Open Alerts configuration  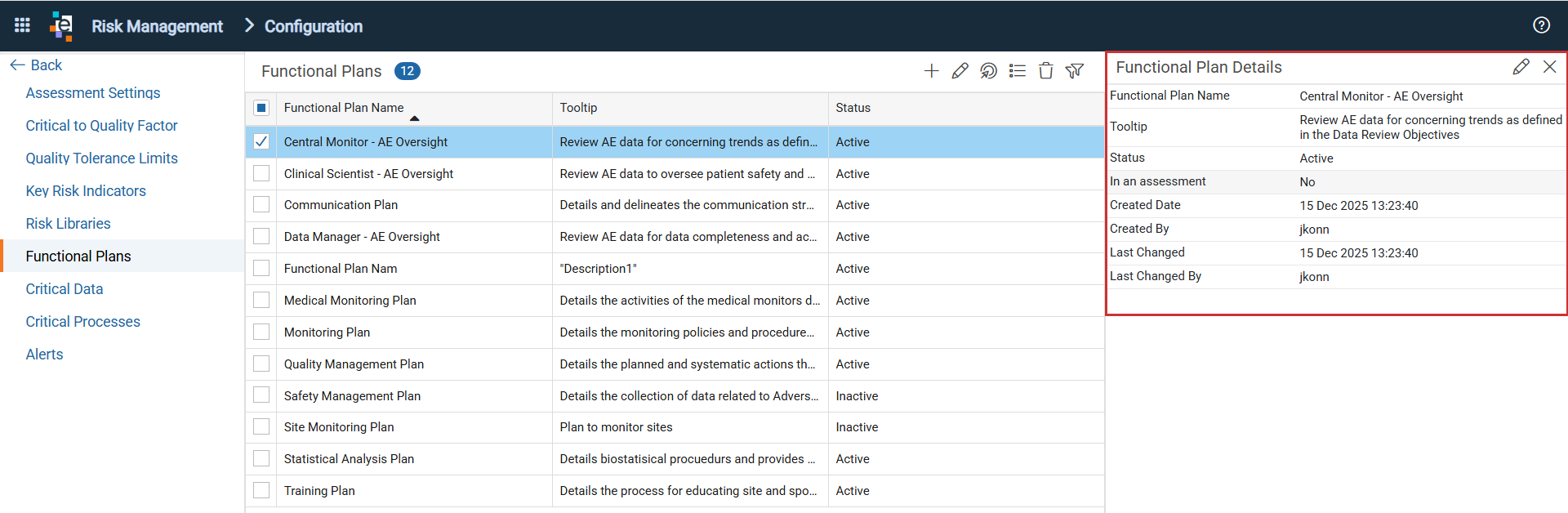tap(44, 355)
